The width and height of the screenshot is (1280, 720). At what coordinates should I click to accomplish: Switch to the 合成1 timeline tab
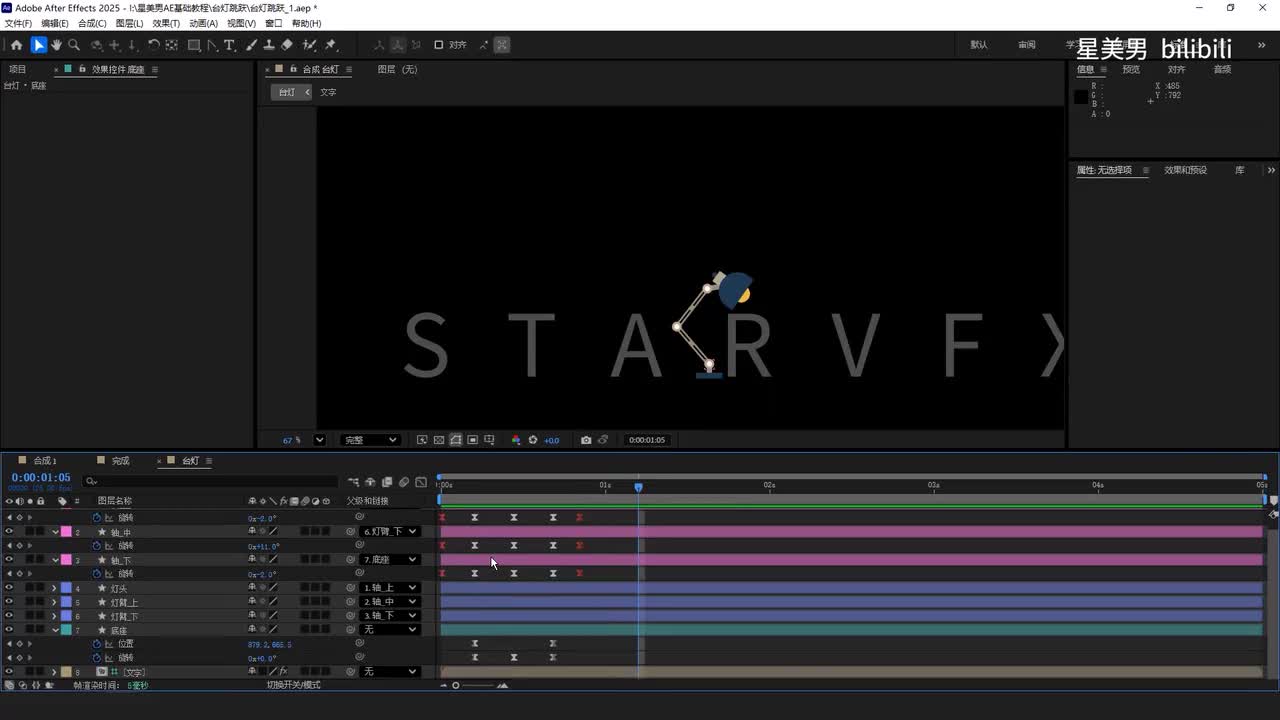45,461
